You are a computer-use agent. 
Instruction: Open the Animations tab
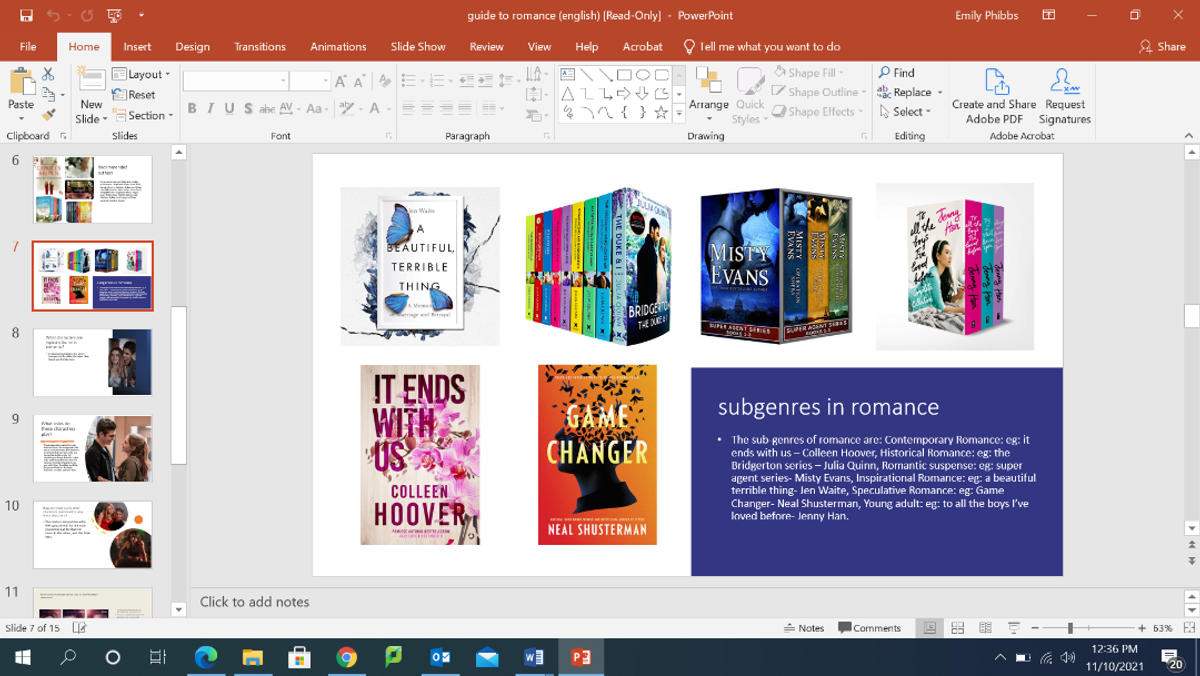click(x=338, y=46)
